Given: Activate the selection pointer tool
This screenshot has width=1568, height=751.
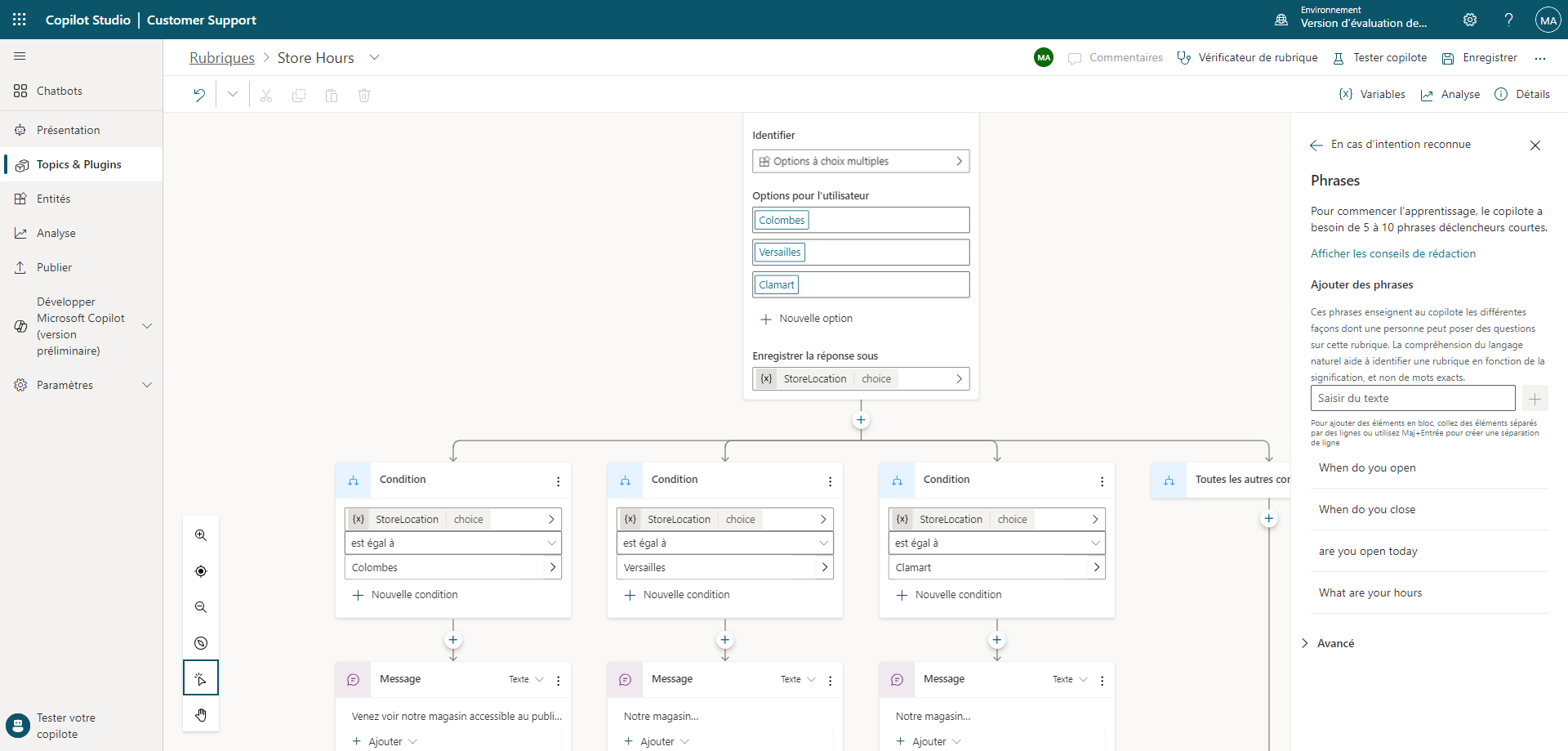Looking at the screenshot, I should click(201, 678).
